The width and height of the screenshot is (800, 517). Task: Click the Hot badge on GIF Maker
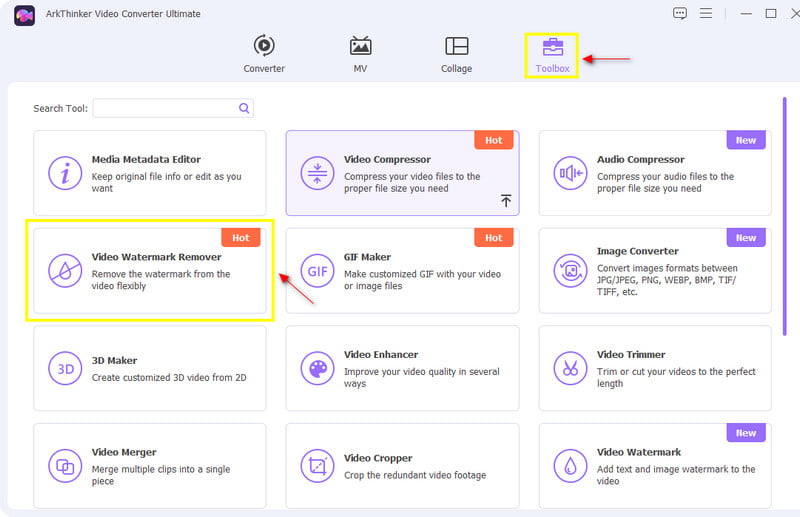pyautogui.click(x=493, y=237)
